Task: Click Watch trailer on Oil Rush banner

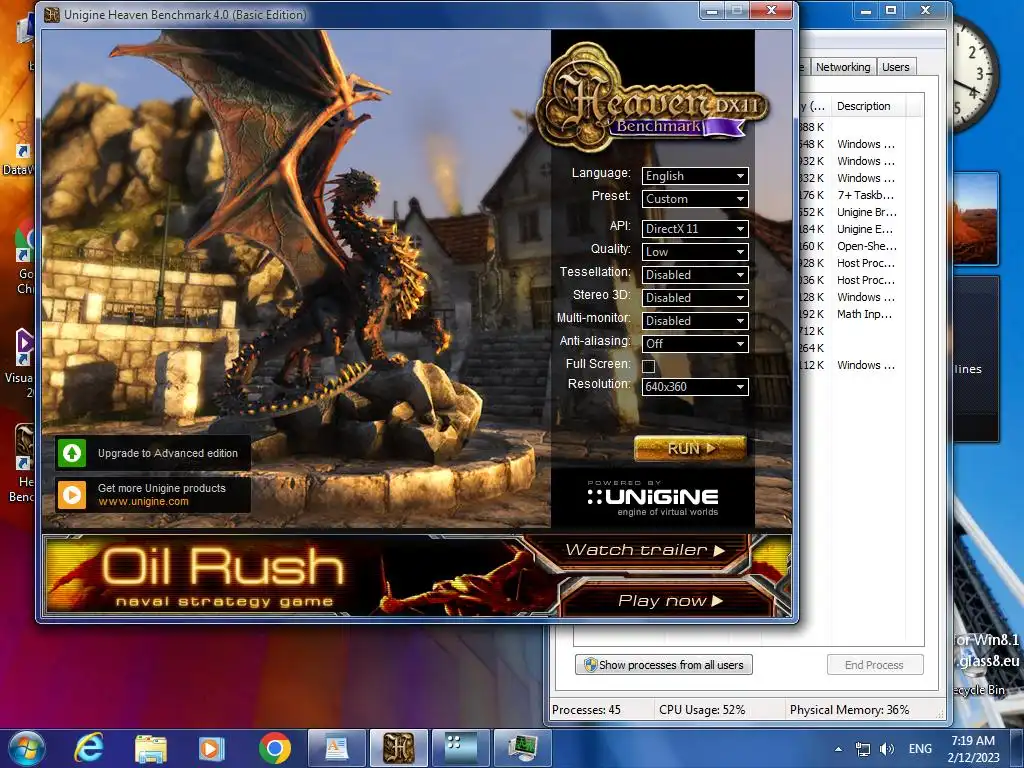Action: [643, 550]
